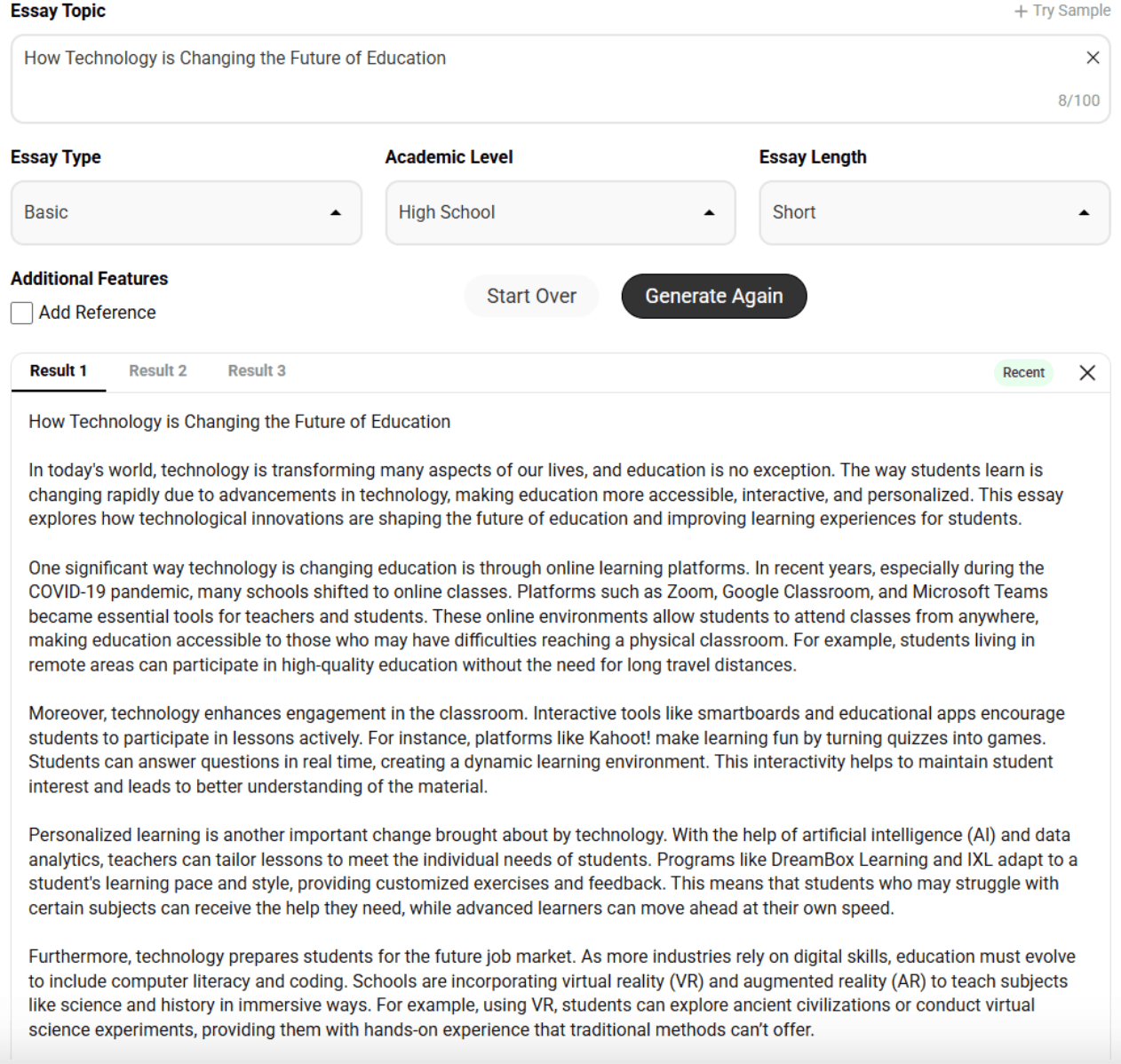Switch to the Result 2 tab
1121x1064 pixels.
coord(158,371)
